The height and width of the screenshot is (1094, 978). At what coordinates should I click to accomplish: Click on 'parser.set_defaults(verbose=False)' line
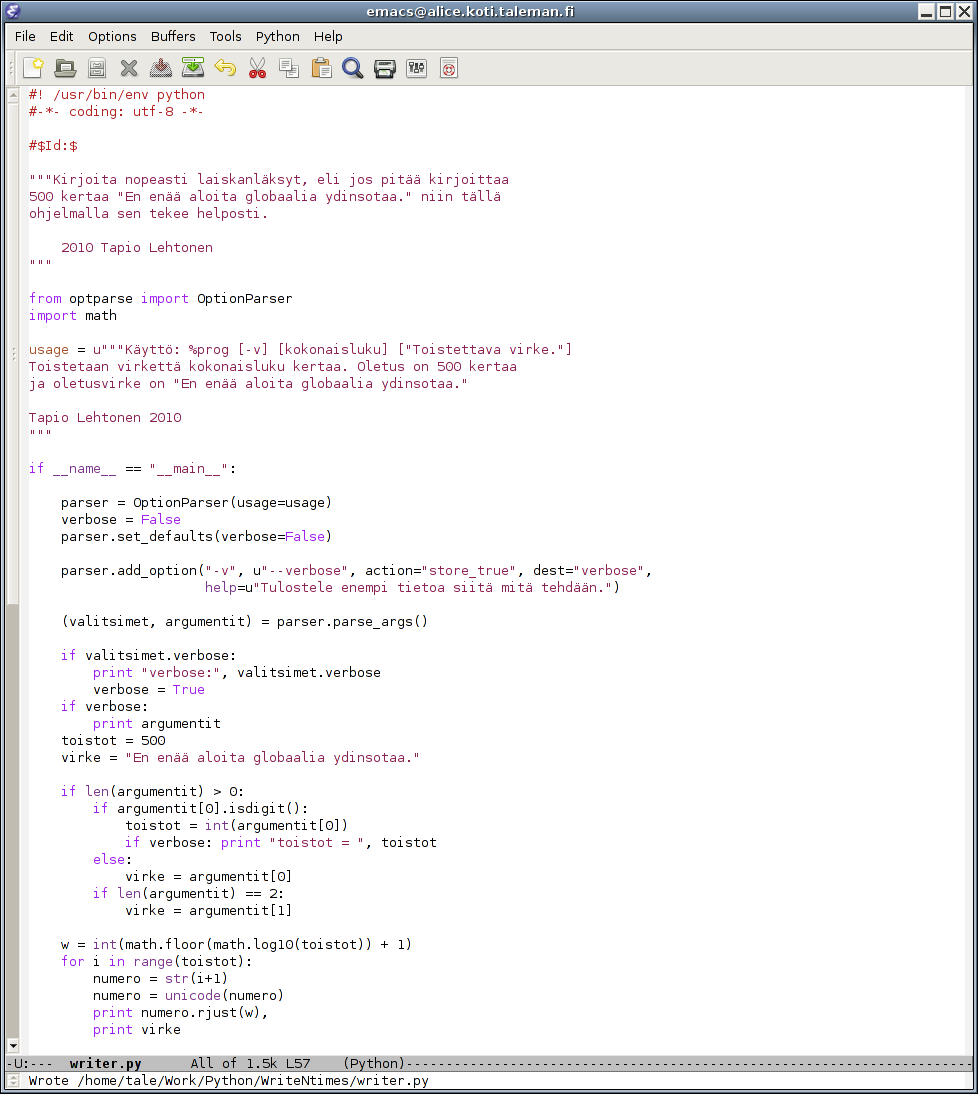click(x=196, y=537)
